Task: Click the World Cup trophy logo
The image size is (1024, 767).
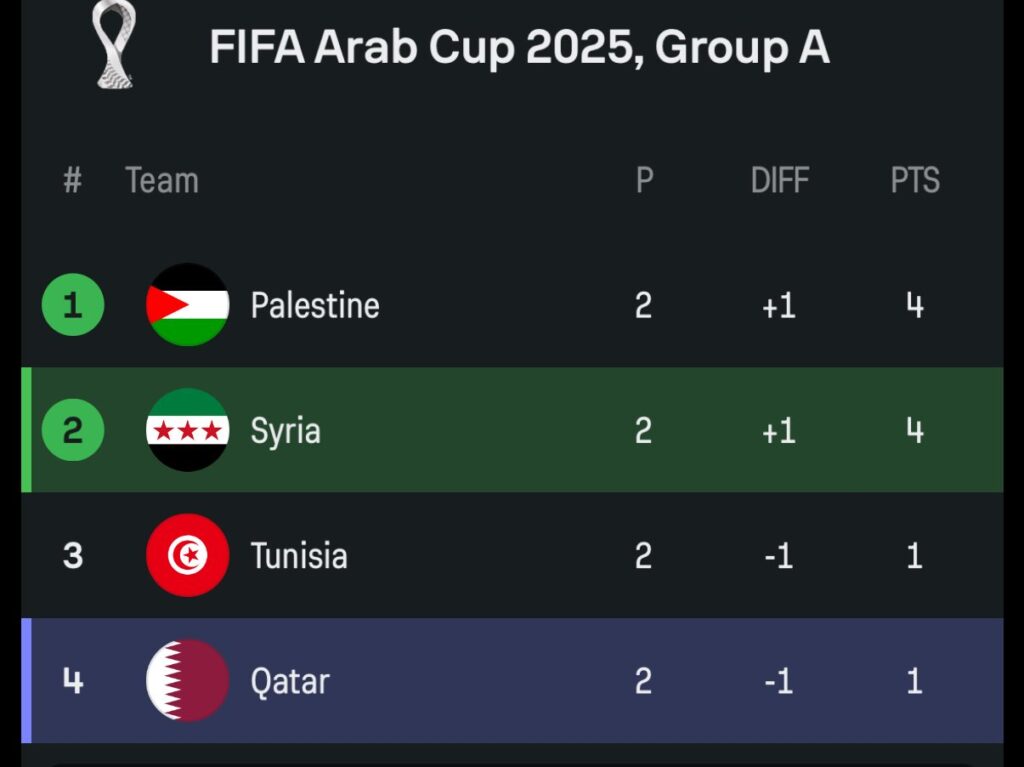Action: click(x=113, y=45)
